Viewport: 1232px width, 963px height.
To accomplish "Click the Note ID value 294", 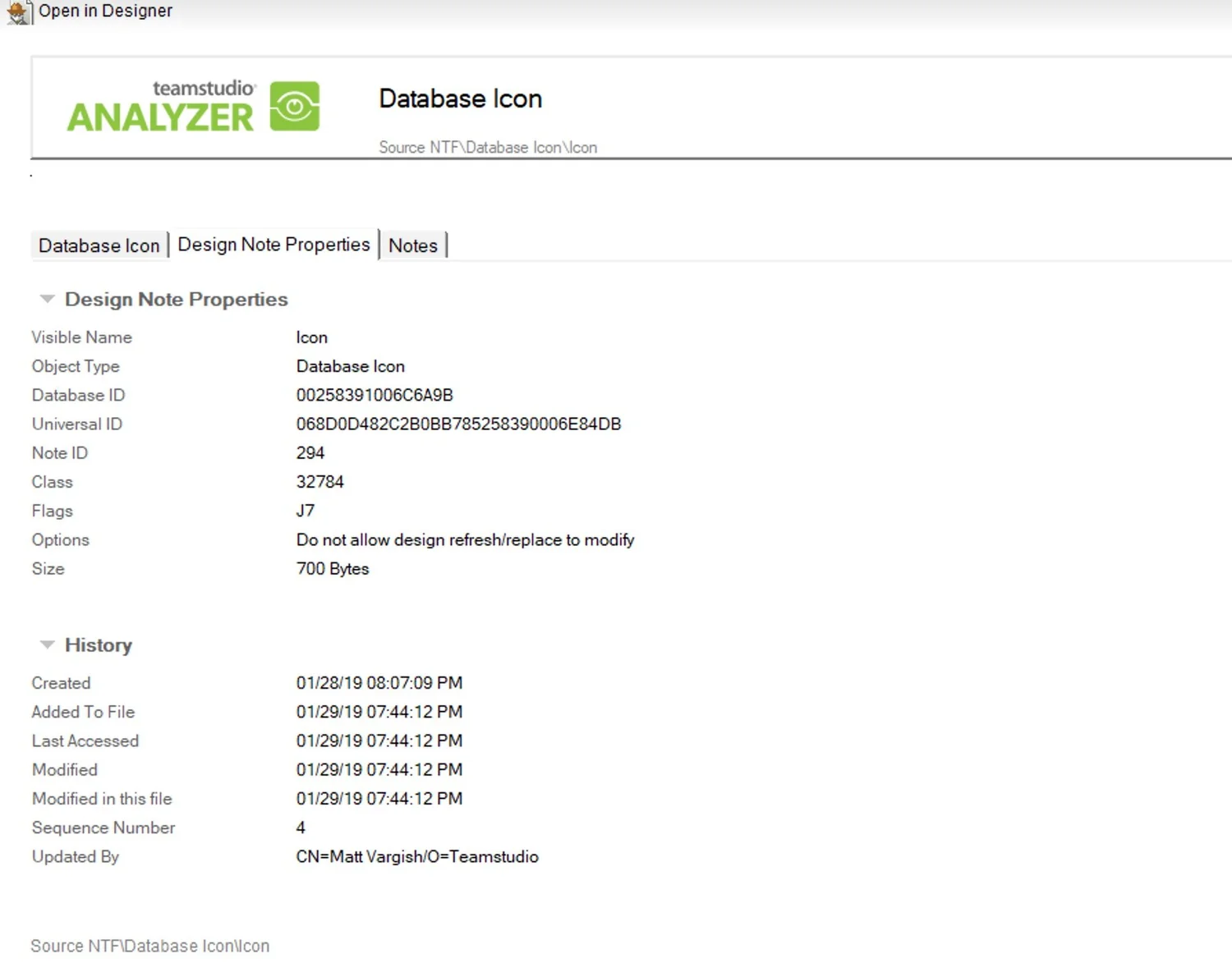I will (310, 452).
